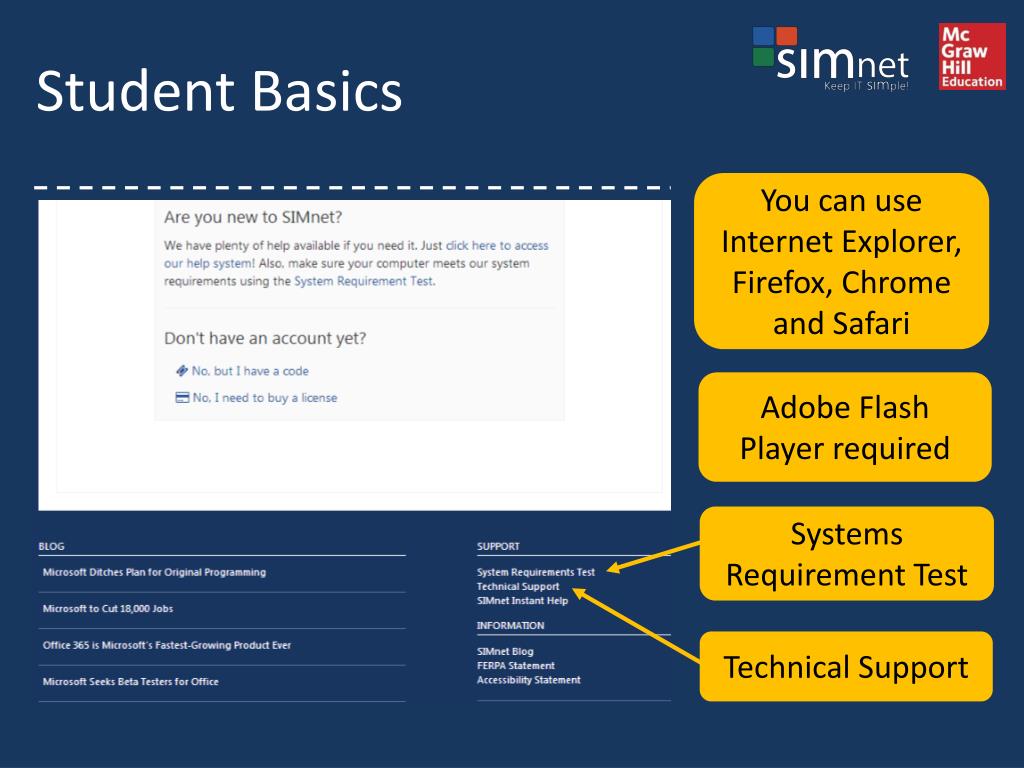1024x768 pixels.
Task: Click the SIMnet logo
Action: click(831, 59)
